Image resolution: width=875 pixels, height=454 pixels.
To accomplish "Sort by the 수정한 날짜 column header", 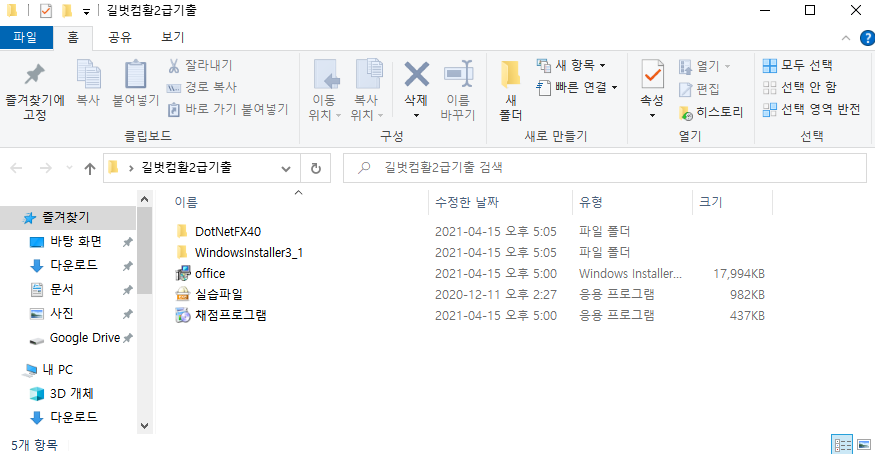I will 467,202.
